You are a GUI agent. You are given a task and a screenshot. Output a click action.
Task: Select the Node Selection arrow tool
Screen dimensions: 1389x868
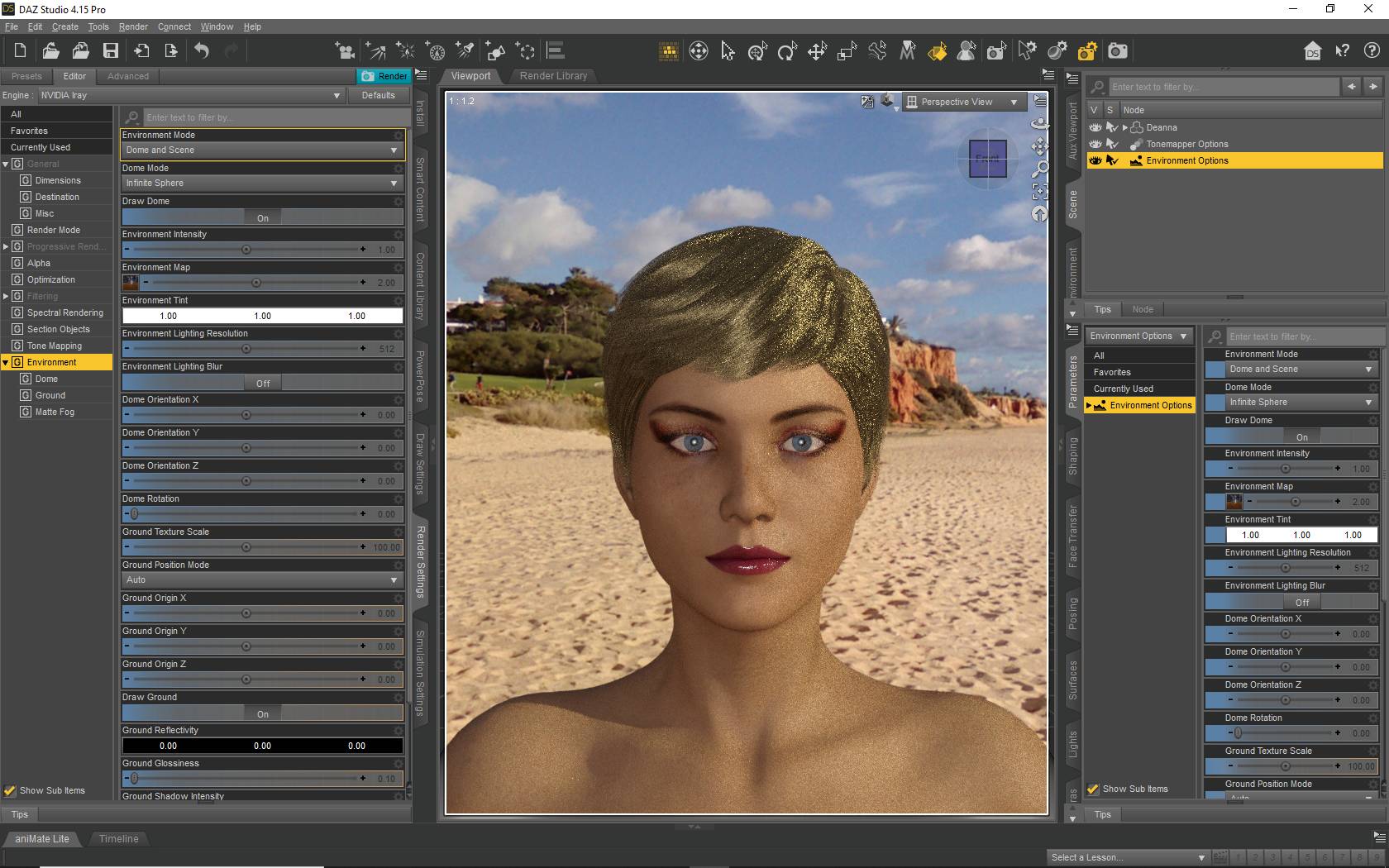click(x=728, y=51)
